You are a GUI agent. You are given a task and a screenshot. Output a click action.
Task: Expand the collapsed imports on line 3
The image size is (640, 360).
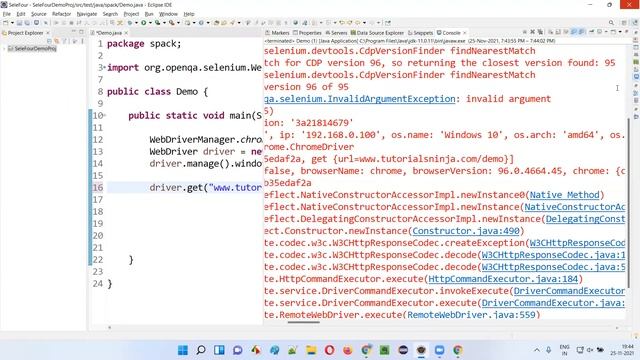tap(104, 67)
